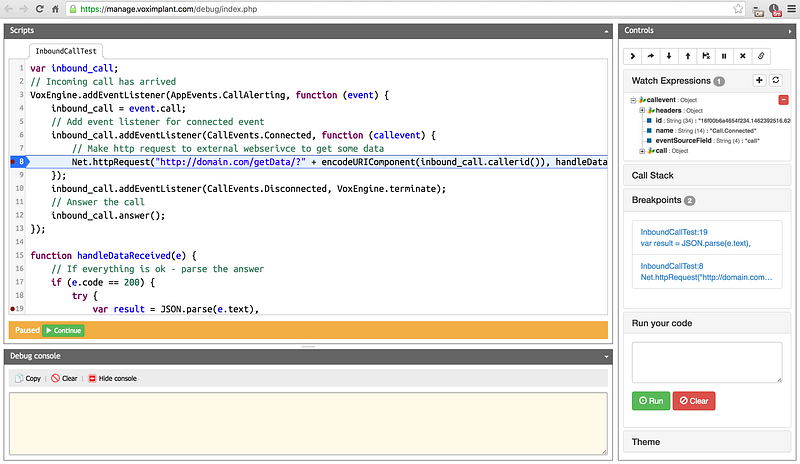The height and width of the screenshot is (464, 800).
Task: Set a breakpoint on line 17 gutter
Action: pyautogui.click(x=17, y=282)
